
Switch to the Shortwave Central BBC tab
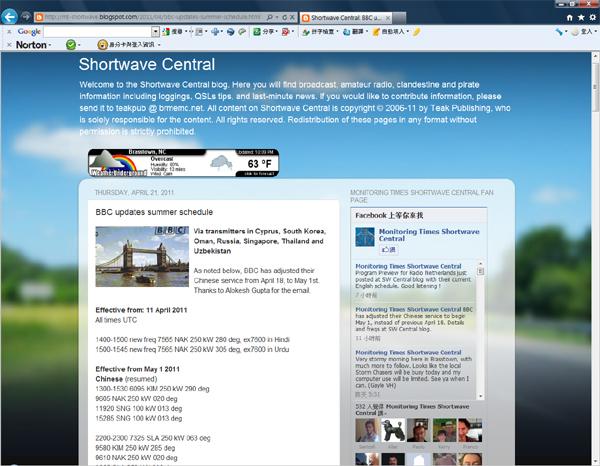(346, 18)
